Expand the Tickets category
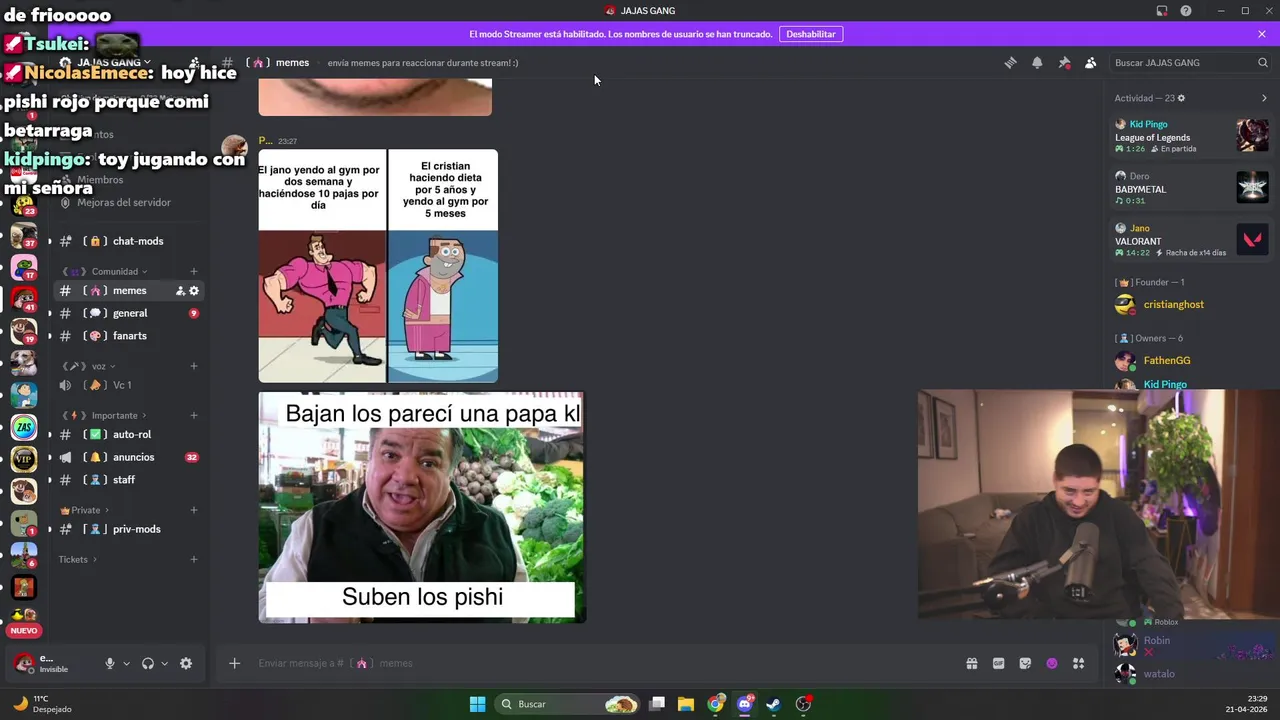The height and width of the screenshot is (720, 1280). pyautogui.click(x=78, y=559)
